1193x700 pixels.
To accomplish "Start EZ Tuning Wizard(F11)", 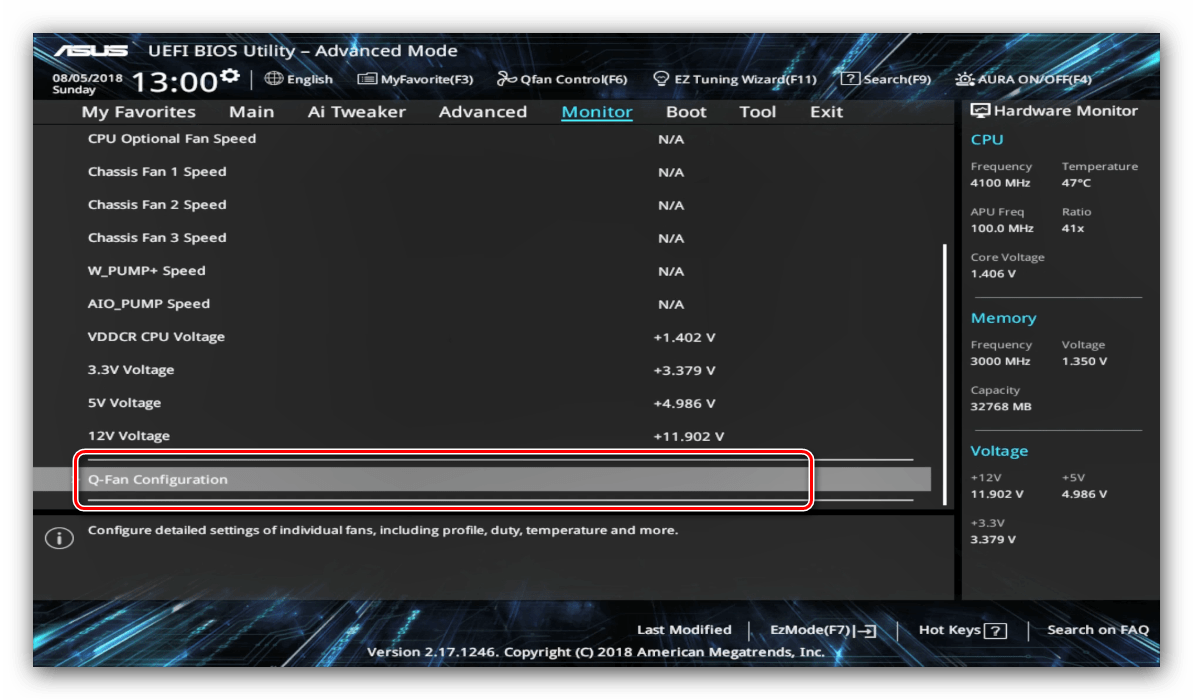I will (734, 79).
